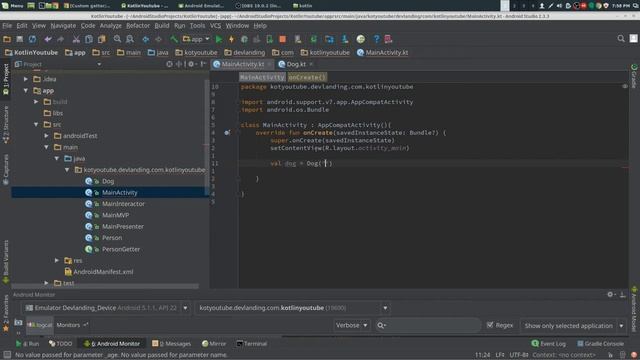Click the Copy icon in toolbar
Screen dimensions: 640x360
coord(89,39)
